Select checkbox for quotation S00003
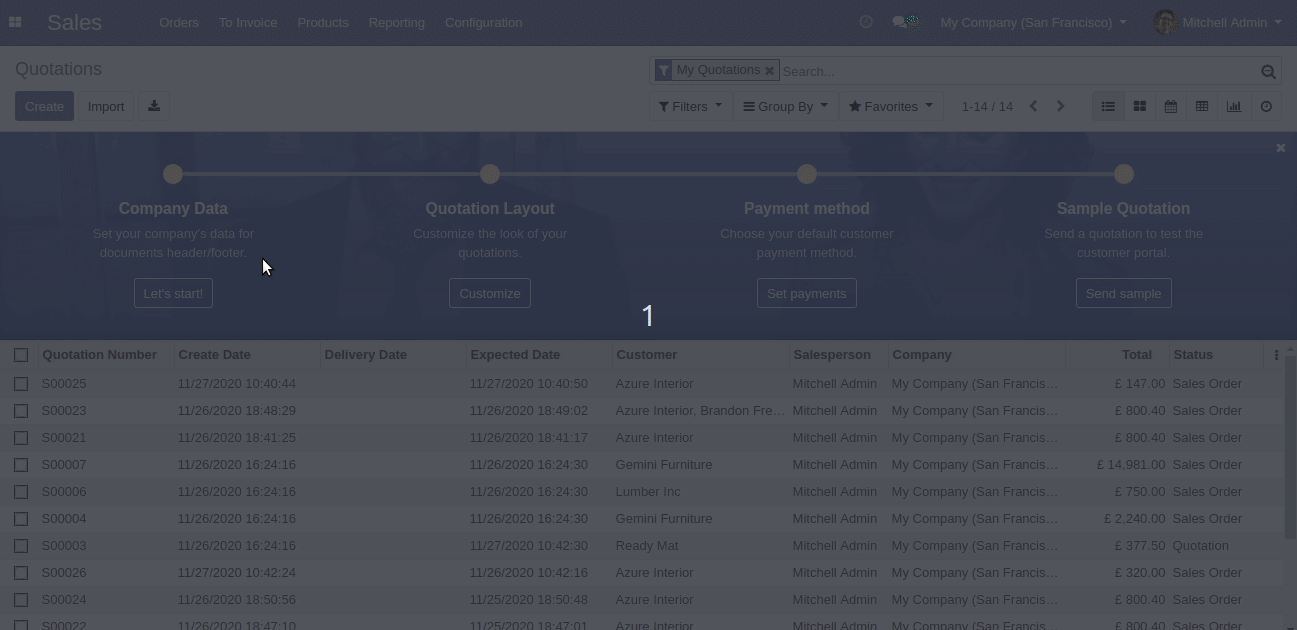1297x630 pixels. point(21,546)
